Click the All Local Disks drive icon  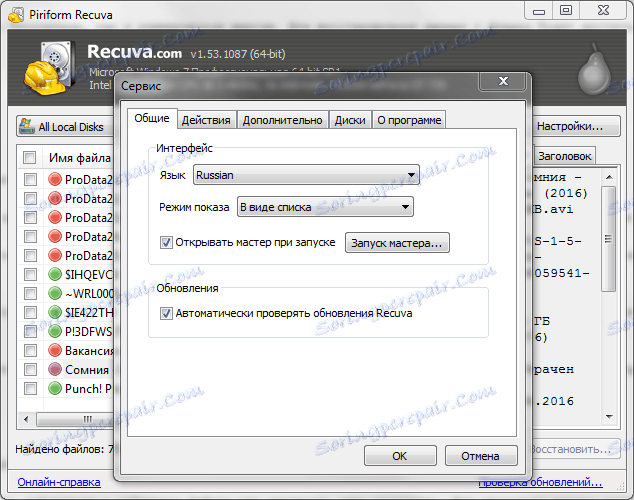27,126
